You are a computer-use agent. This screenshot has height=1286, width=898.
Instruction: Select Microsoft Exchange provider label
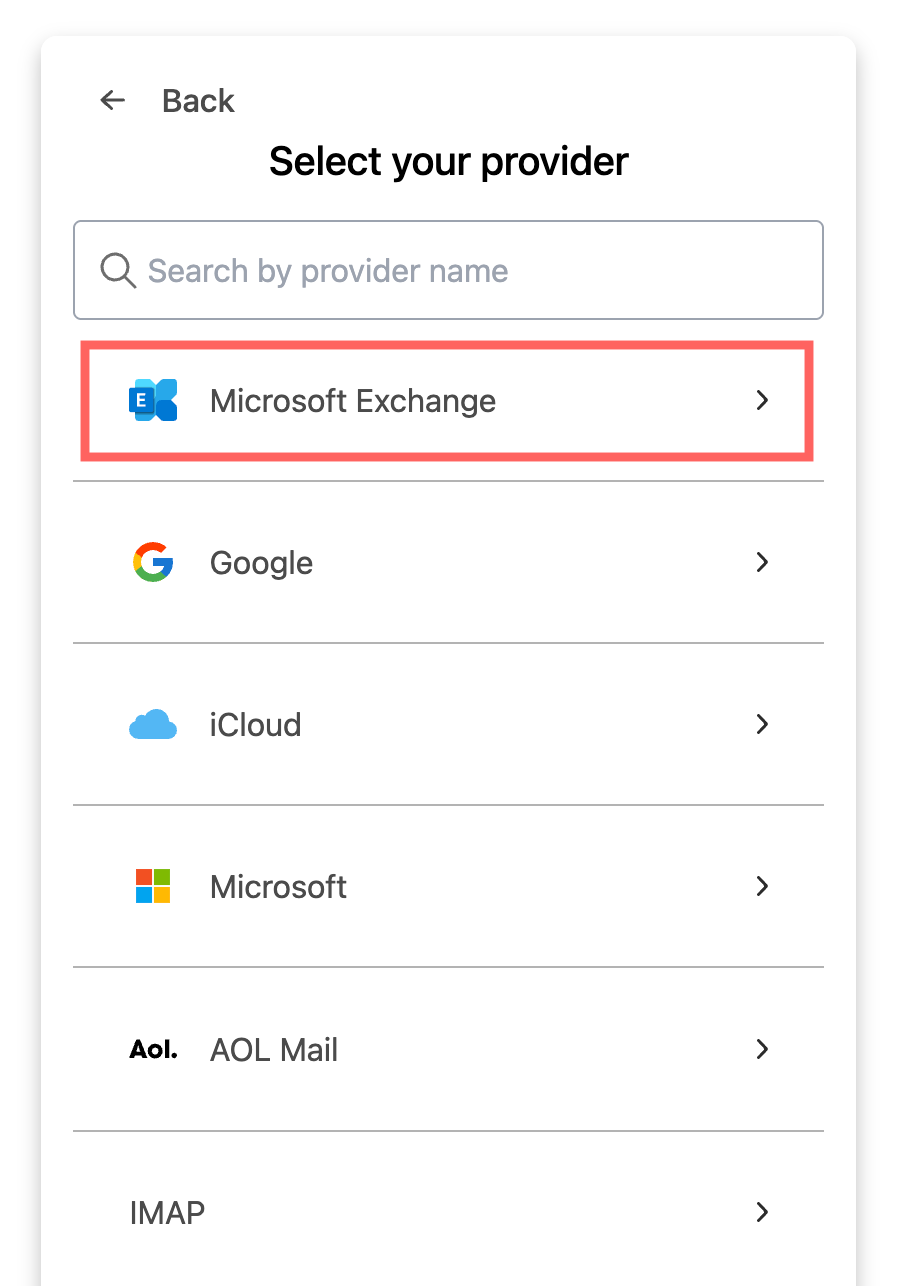coord(353,401)
